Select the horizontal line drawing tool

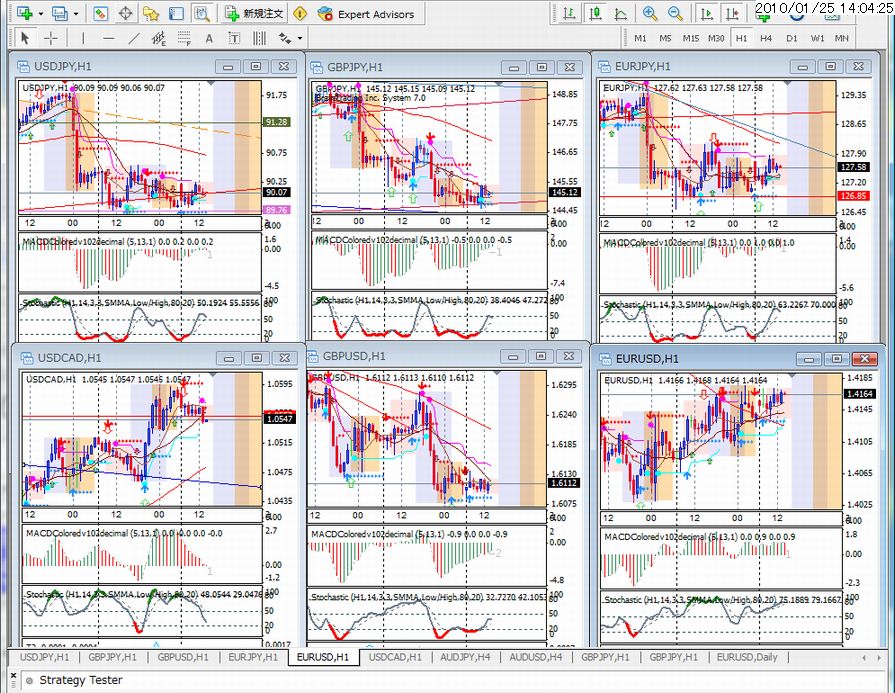[108, 38]
